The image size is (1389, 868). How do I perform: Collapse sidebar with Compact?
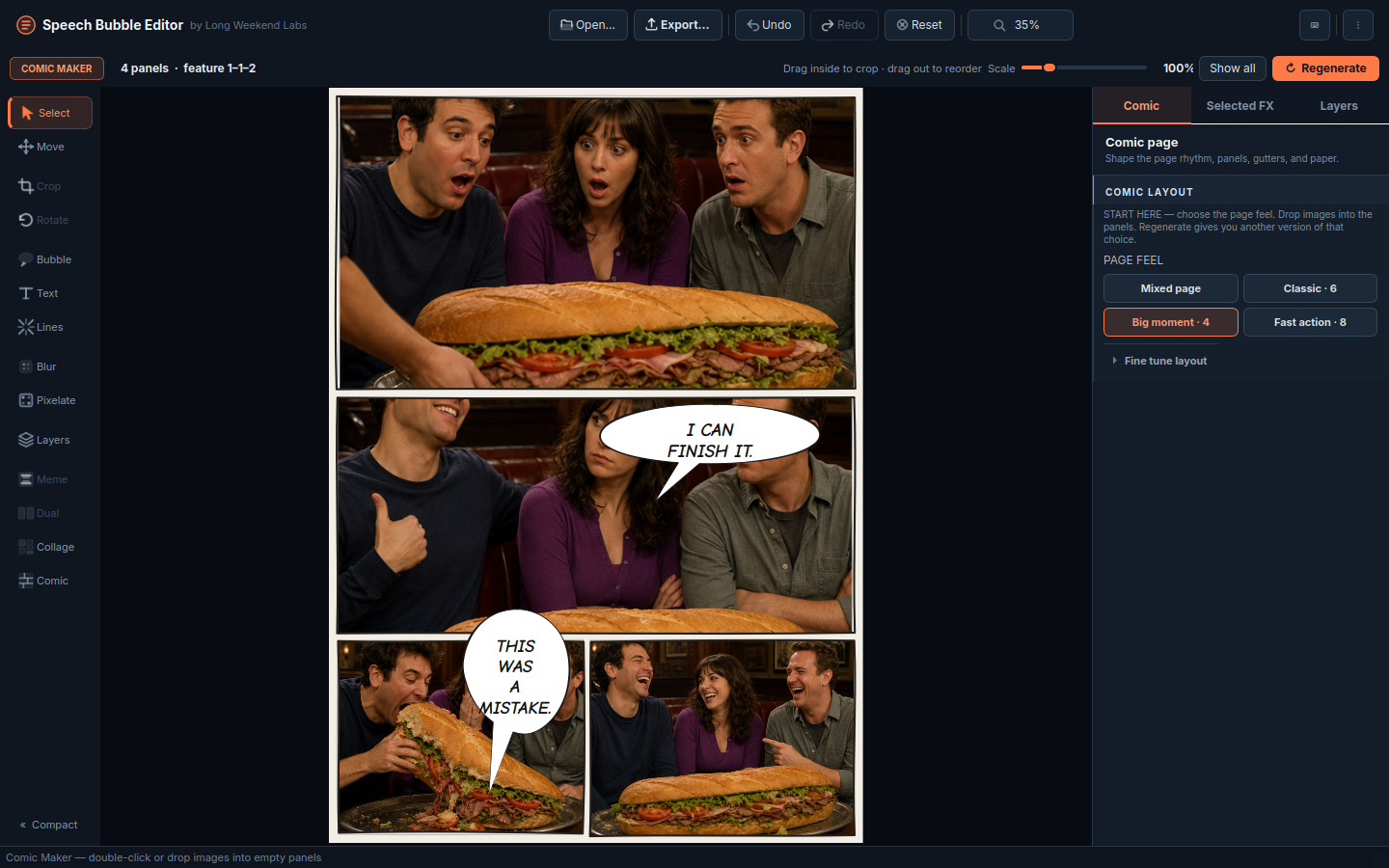click(x=49, y=825)
